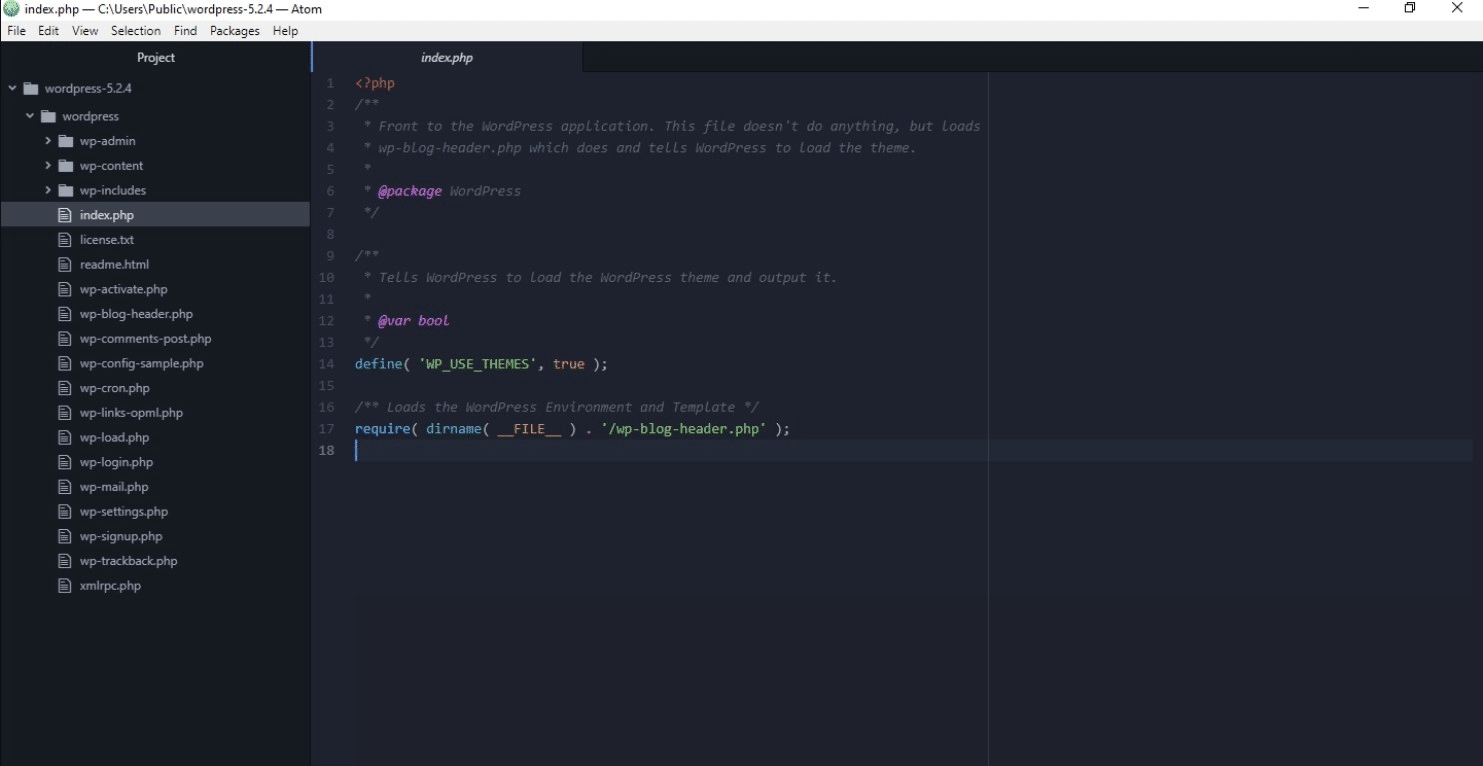Select wp-settings.php in the project panel
The image size is (1483, 766).
[123, 511]
